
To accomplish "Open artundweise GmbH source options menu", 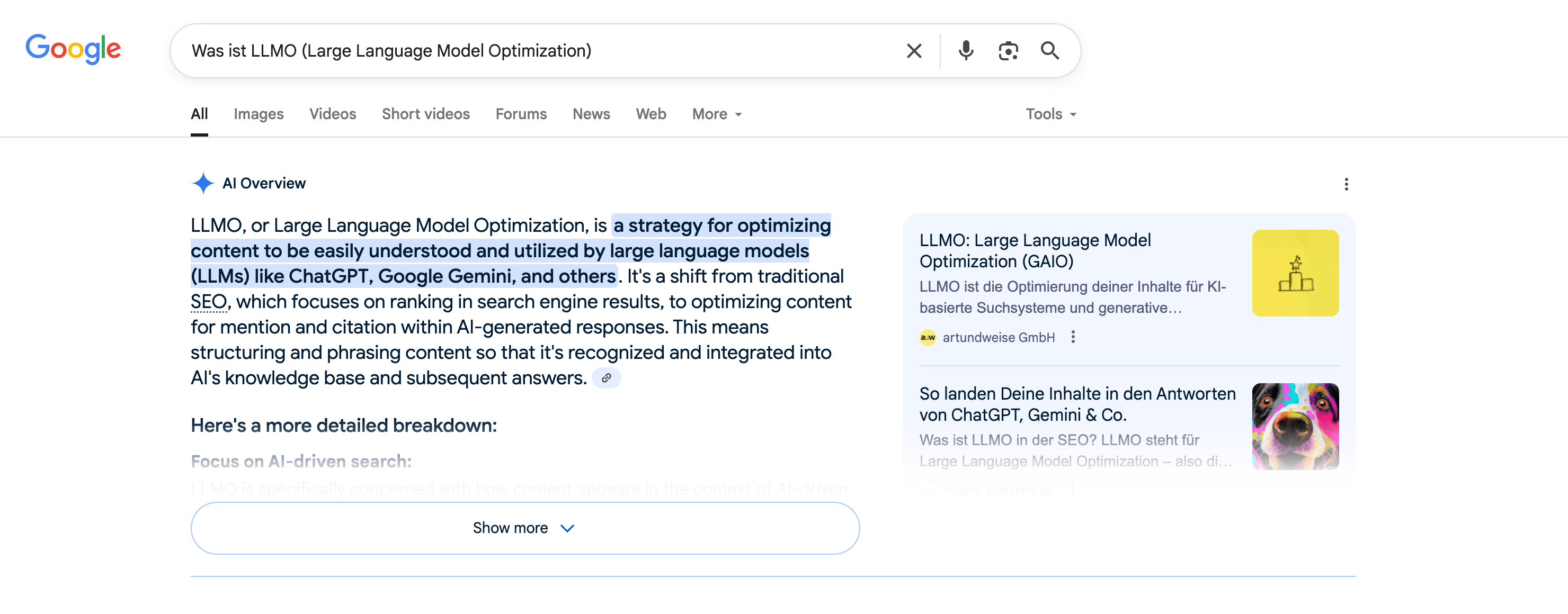I will [1073, 337].
